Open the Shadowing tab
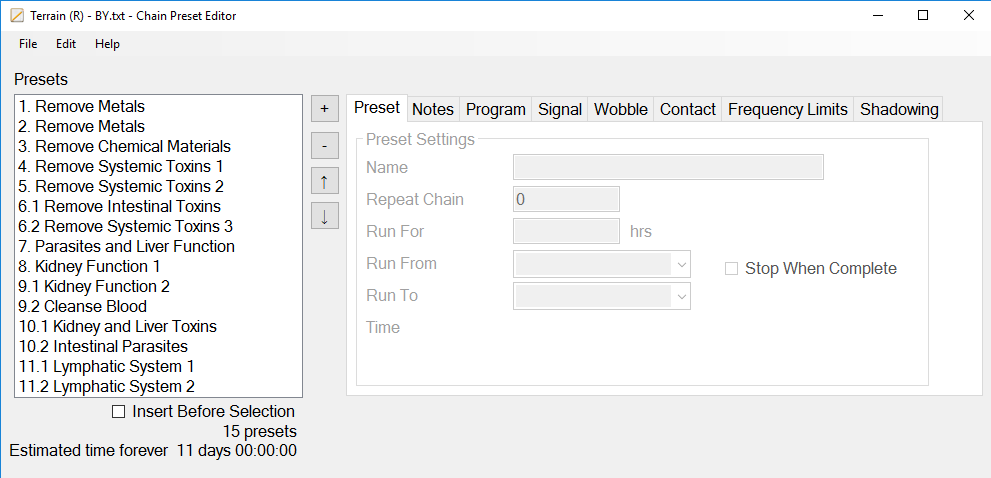 (x=899, y=109)
